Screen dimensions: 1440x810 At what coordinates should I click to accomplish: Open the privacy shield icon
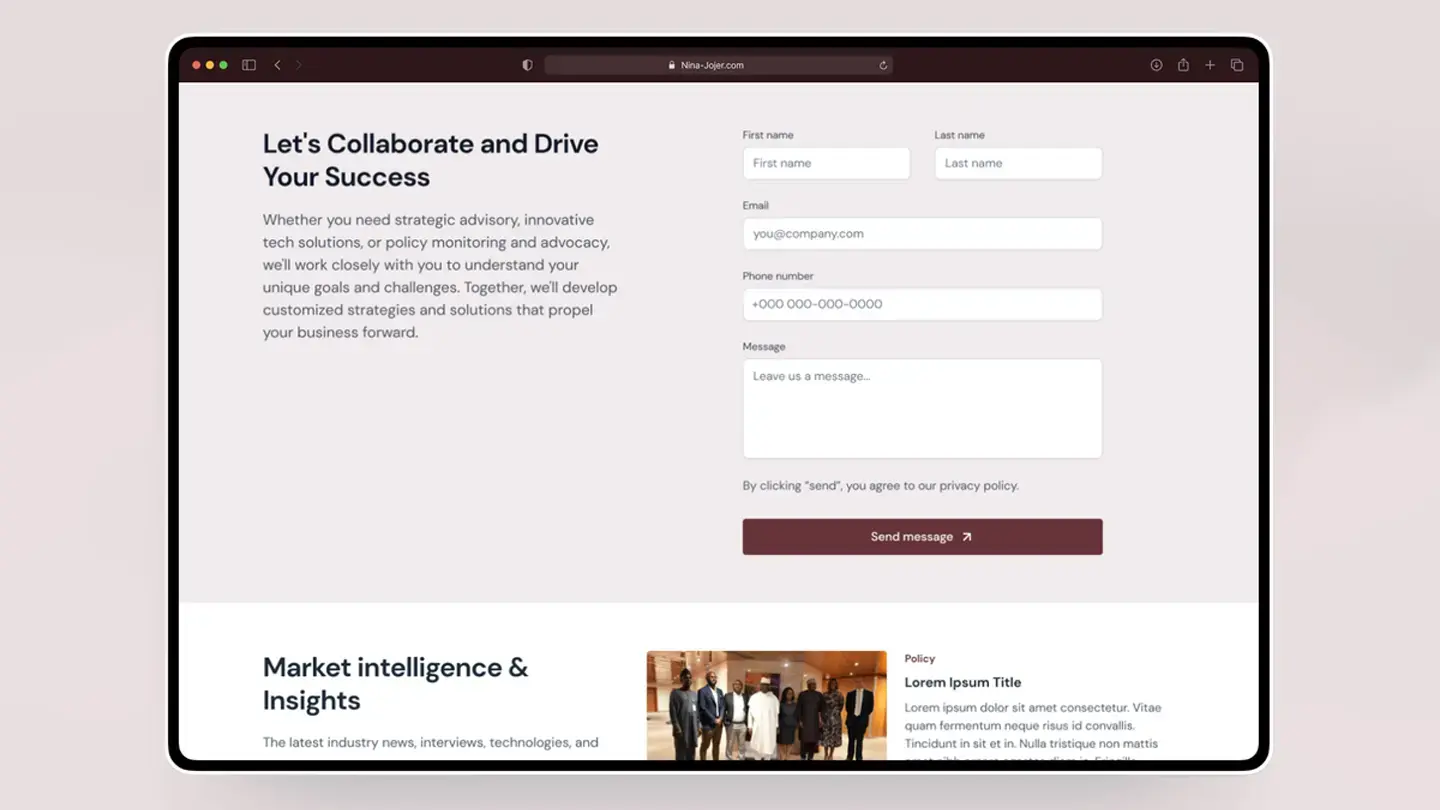point(527,65)
